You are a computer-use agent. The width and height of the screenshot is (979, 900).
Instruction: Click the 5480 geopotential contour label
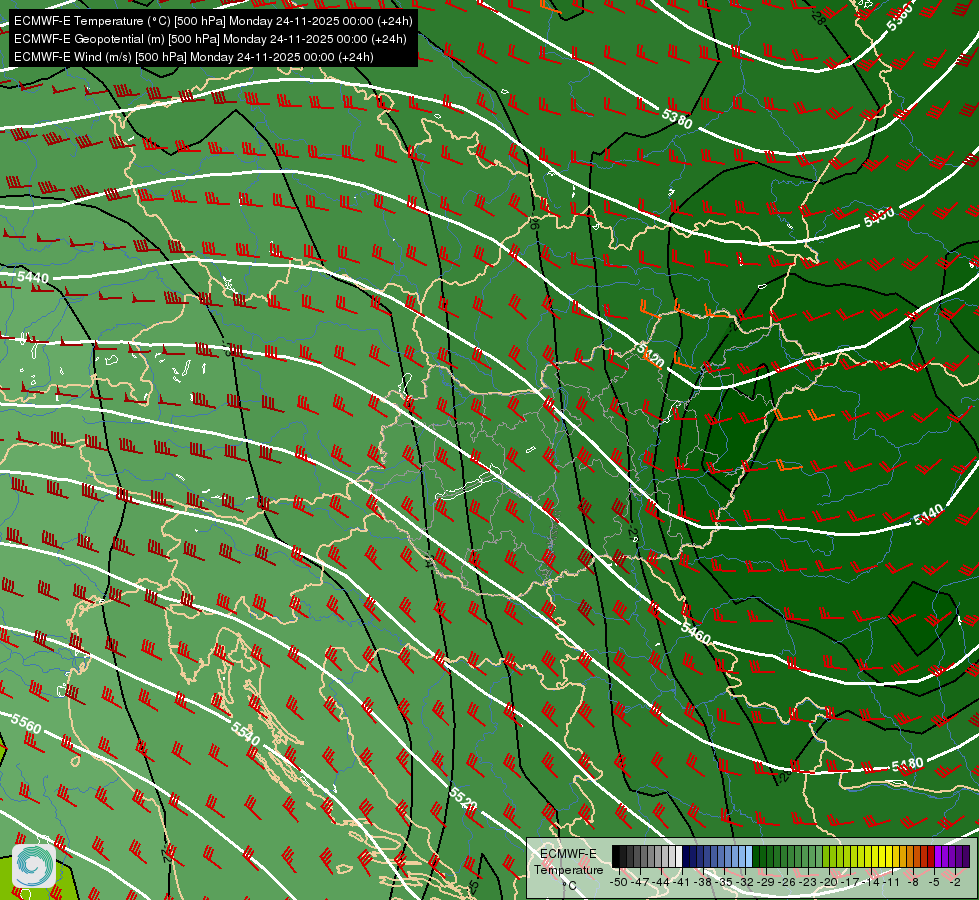click(907, 765)
